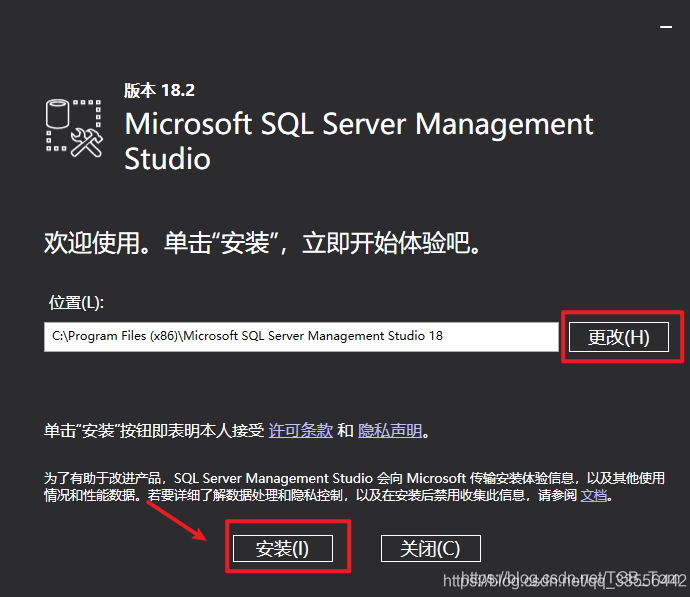Open the 文档 documentation link
The height and width of the screenshot is (597, 690).
click(594, 495)
